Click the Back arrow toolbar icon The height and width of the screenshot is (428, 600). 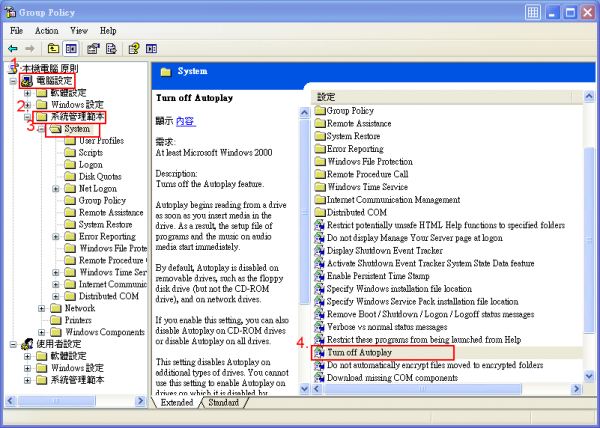12,47
